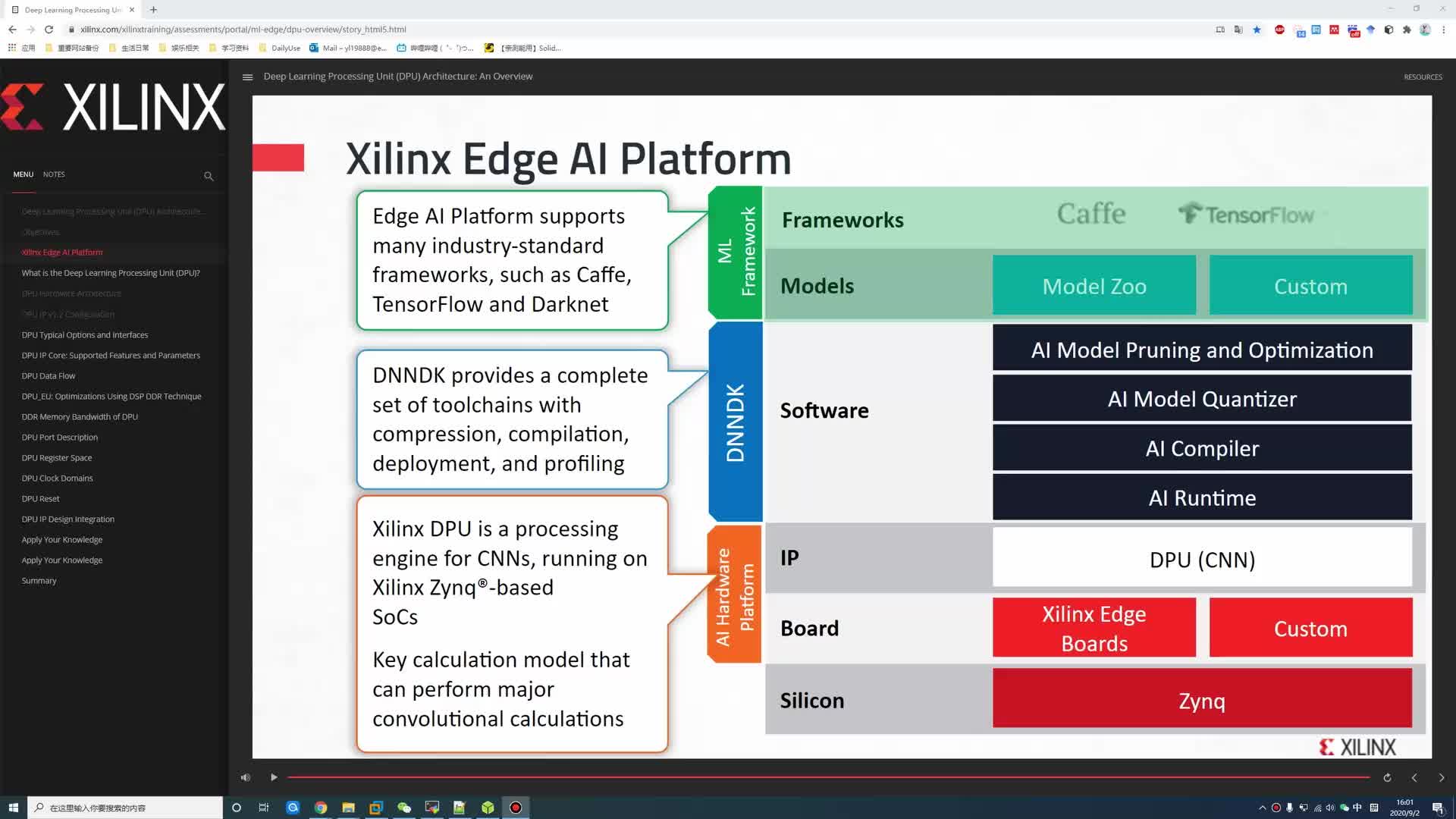Click the replay slide icon
This screenshot has height=819, width=1456.
(1387, 777)
